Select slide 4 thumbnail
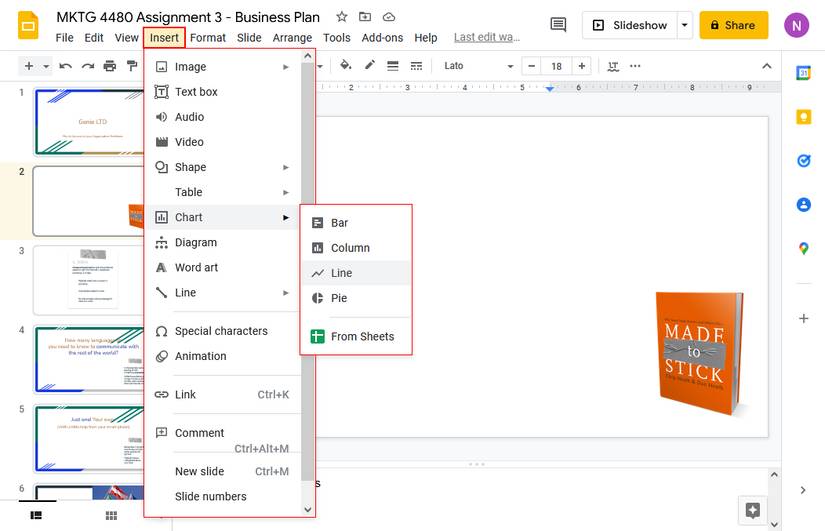 [89, 359]
